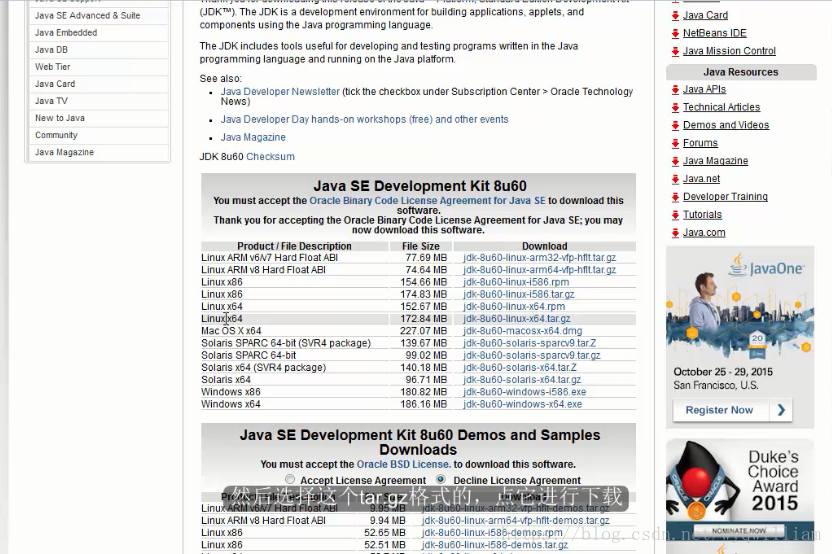The width and height of the screenshot is (832, 554).
Task: Click the chevron on Register Now button
Action: [781, 410]
